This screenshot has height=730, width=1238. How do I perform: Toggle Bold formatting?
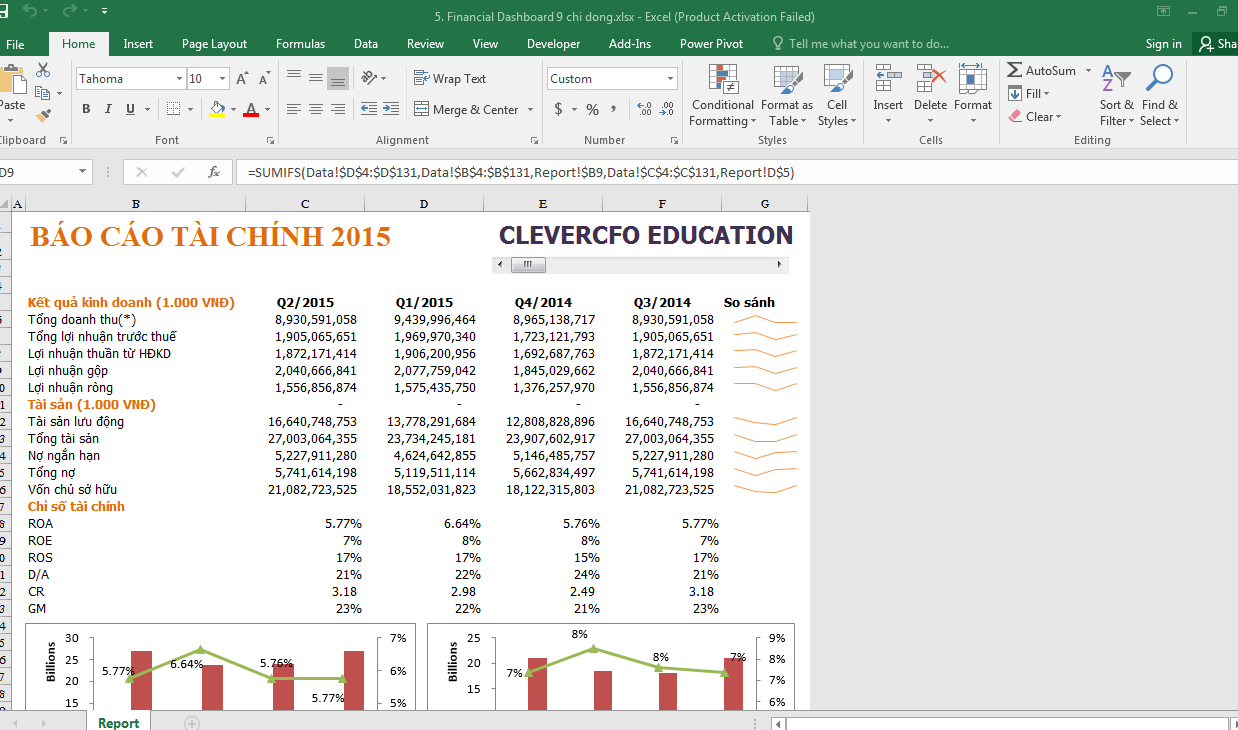pos(86,109)
